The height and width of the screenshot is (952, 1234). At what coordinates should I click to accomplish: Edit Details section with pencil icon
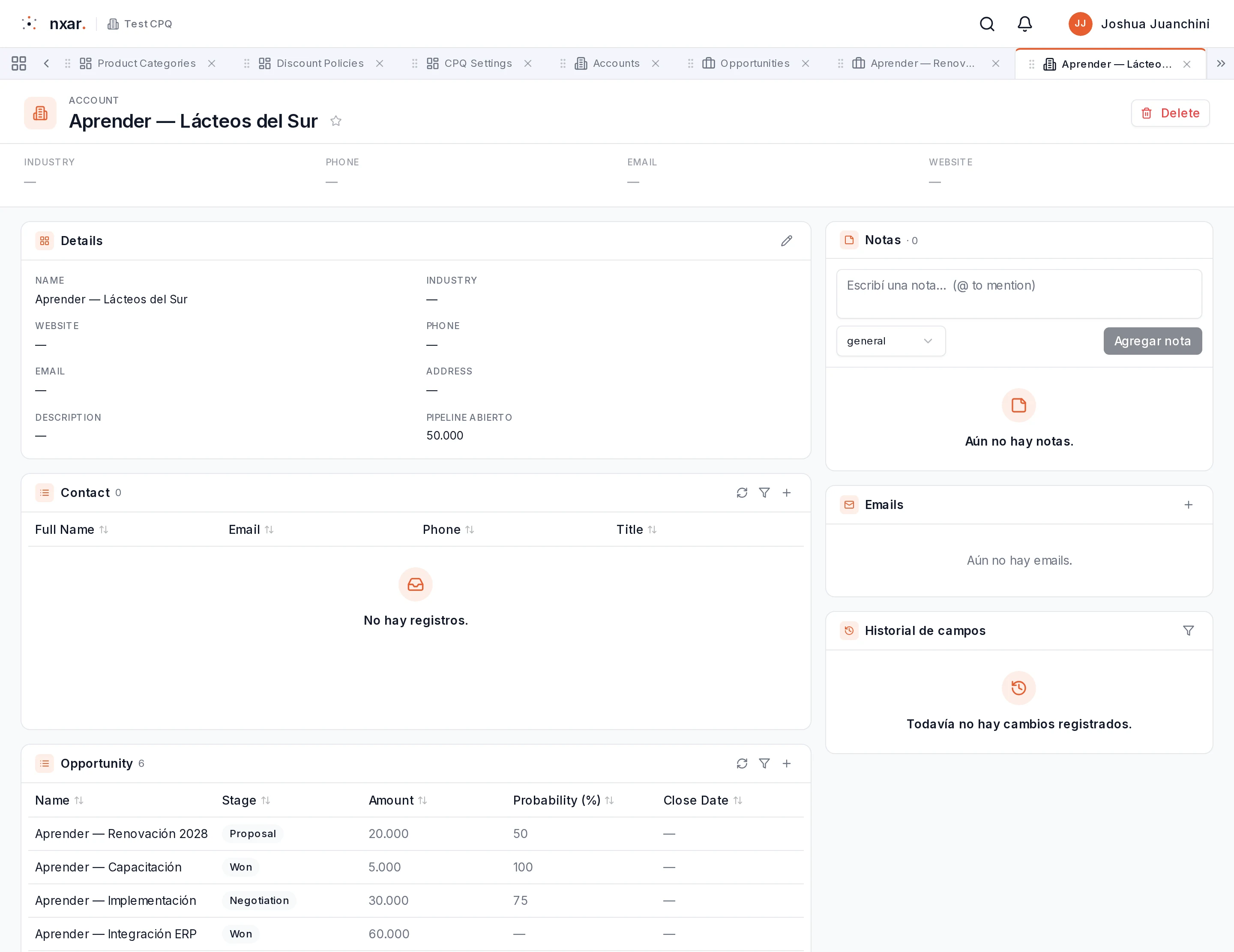(786, 241)
